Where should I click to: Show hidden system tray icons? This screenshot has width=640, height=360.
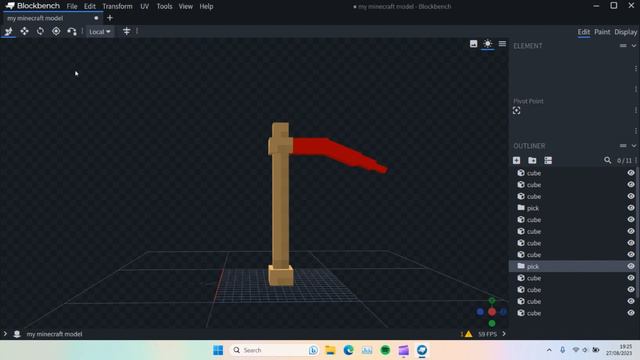tap(549, 350)
